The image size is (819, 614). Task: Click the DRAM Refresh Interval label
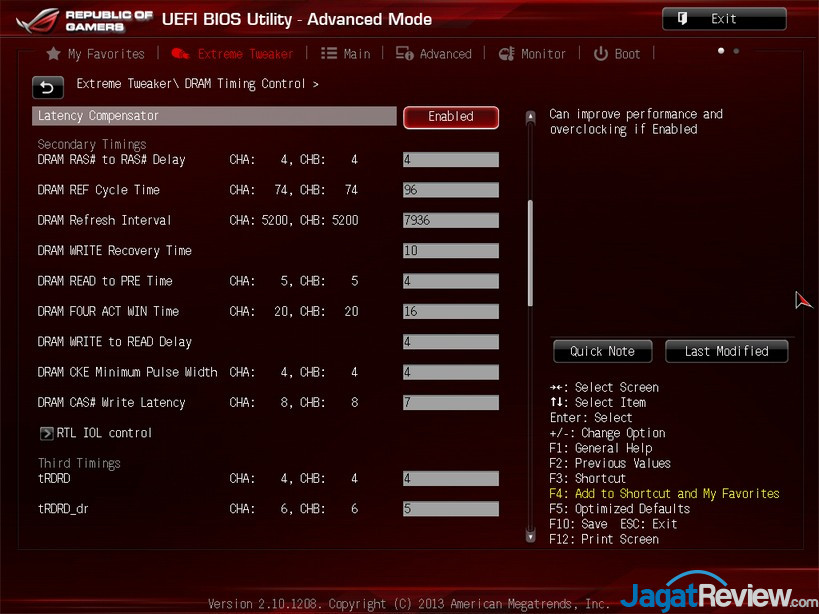point(104,220)
